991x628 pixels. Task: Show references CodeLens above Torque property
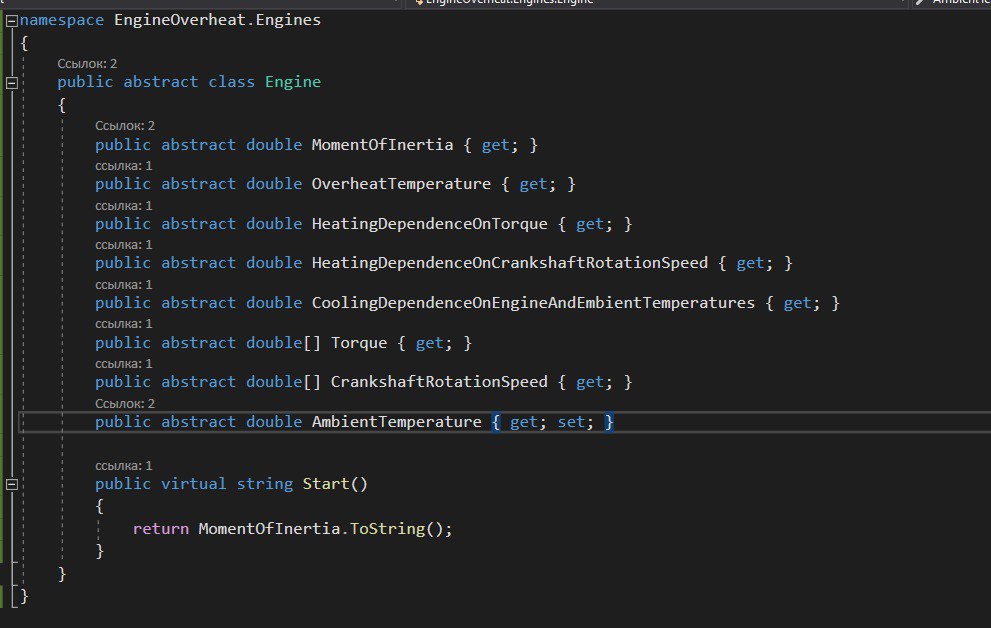[x=124, y=324]
